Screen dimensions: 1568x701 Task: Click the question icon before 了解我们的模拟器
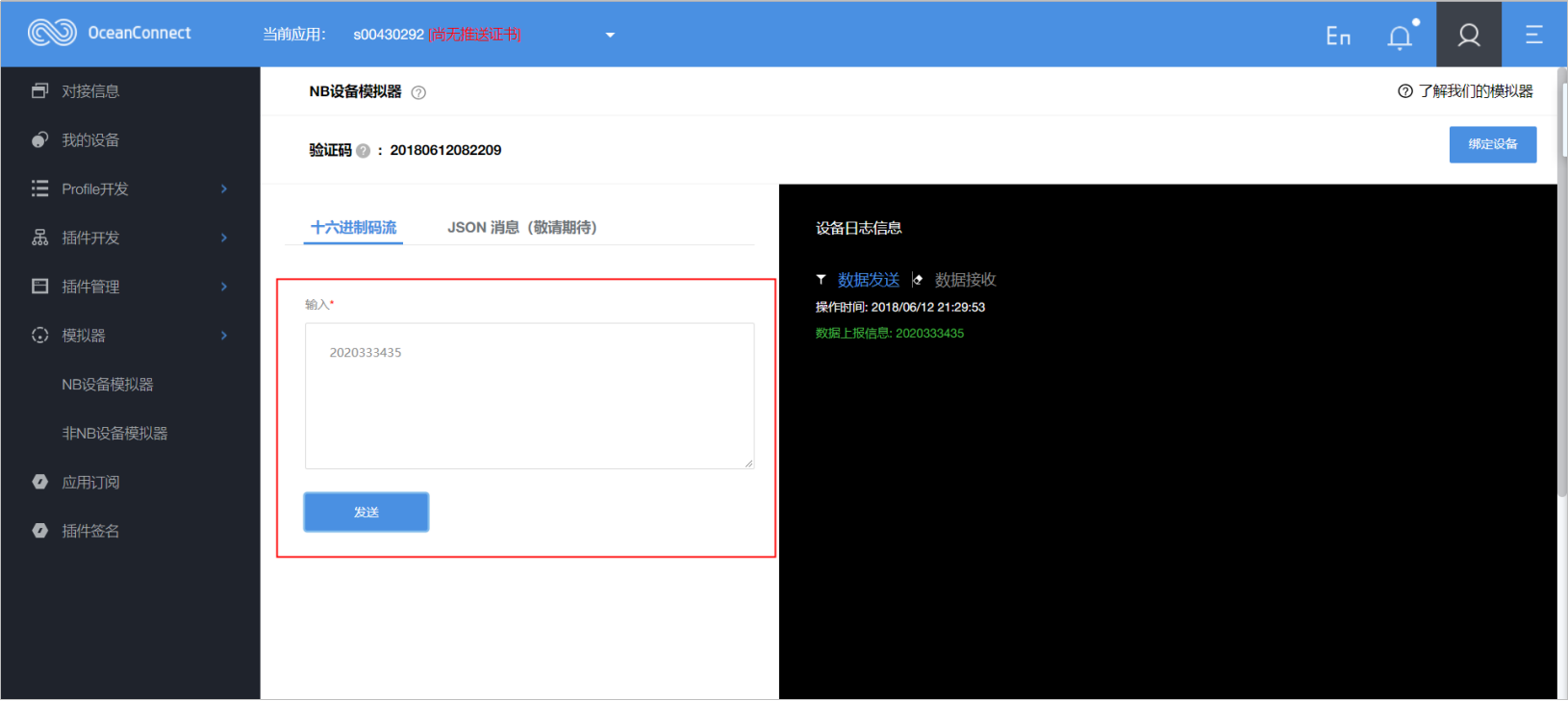1405,91
